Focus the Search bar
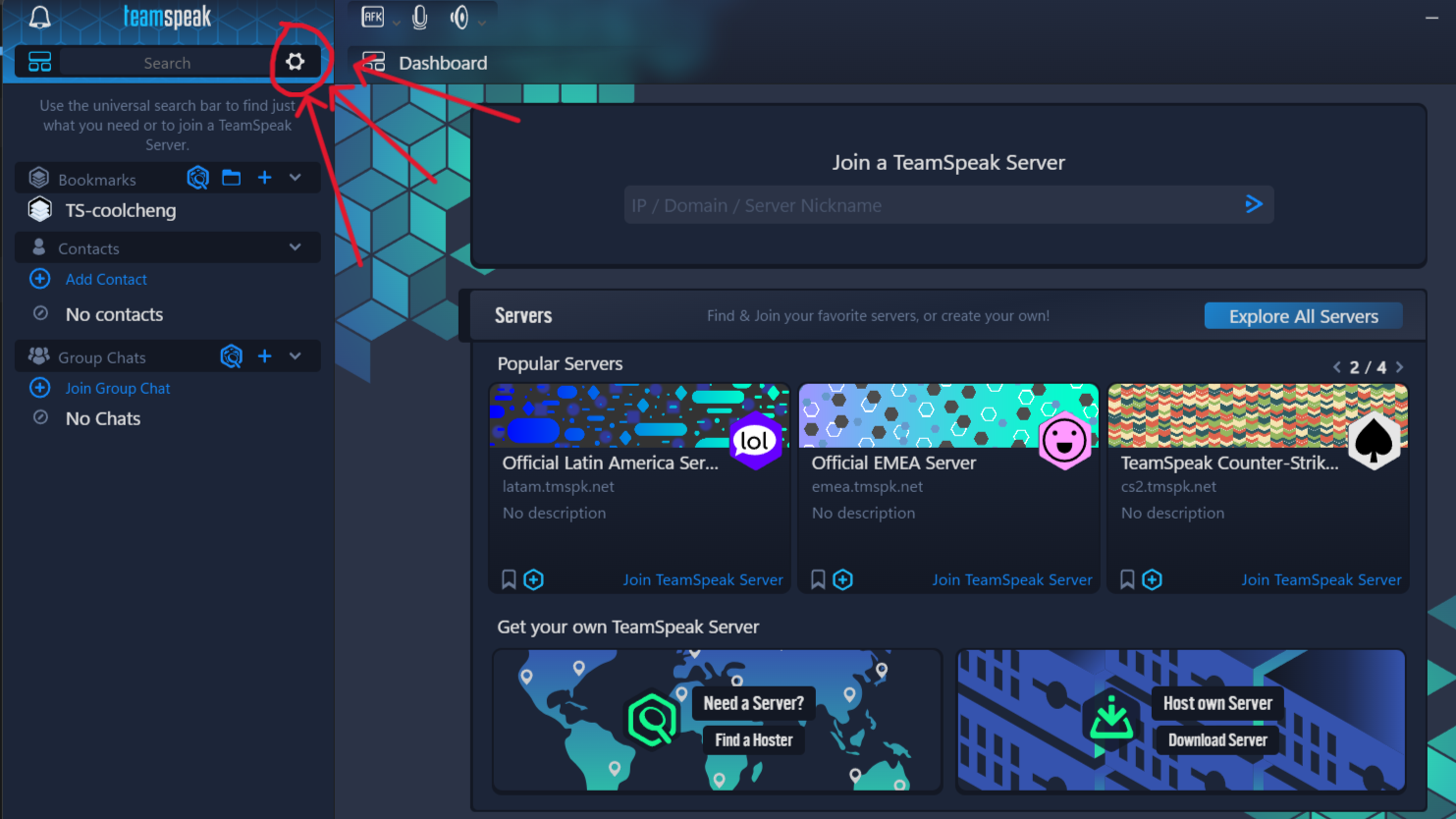The height and width of the screenshot is (819, 1456). [x=167, y=63]
